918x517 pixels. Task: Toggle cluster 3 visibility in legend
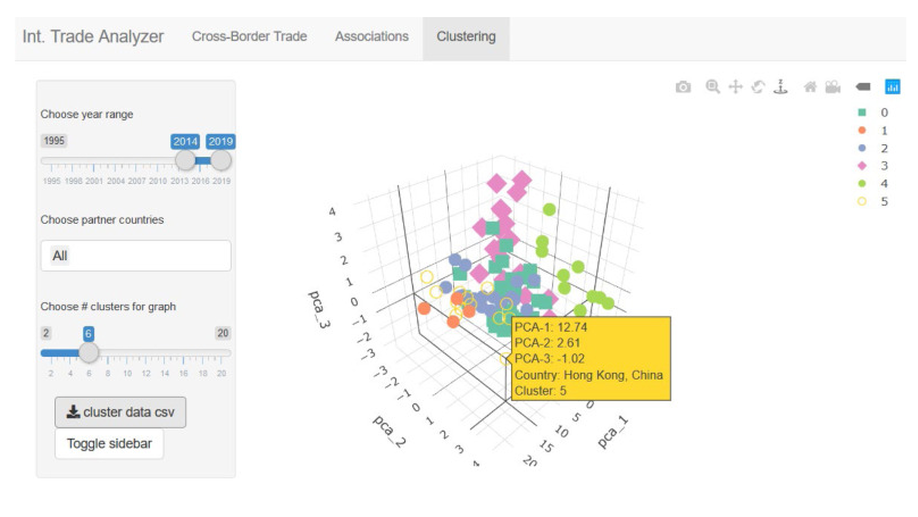coord(872,166)
